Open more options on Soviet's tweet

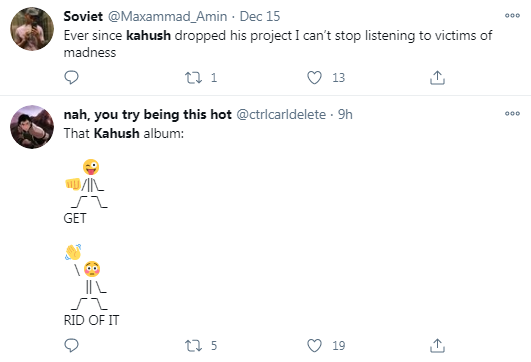point(512,15)
